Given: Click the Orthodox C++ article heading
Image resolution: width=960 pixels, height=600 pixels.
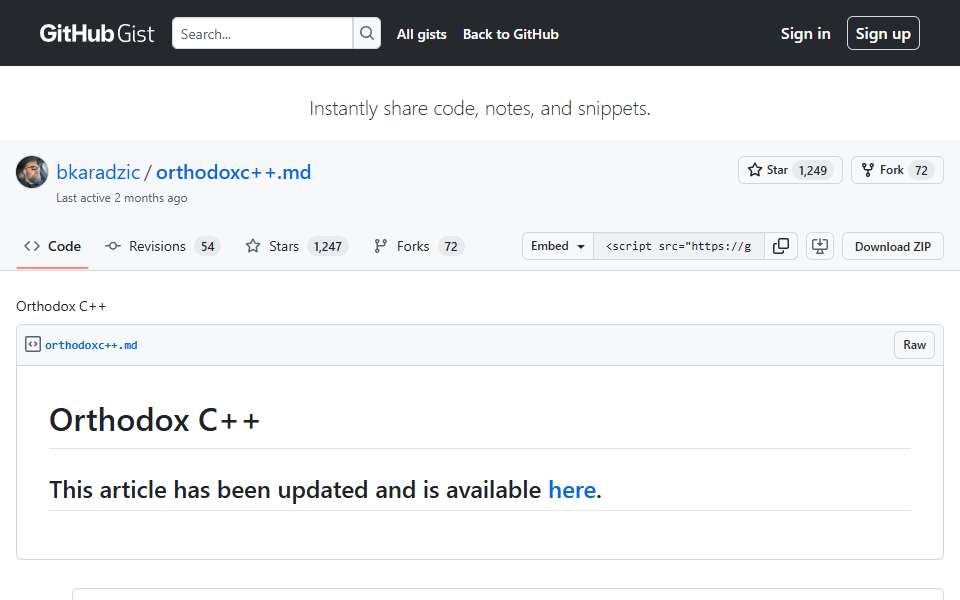Looking at the screenshot, I should click(154, 421).
